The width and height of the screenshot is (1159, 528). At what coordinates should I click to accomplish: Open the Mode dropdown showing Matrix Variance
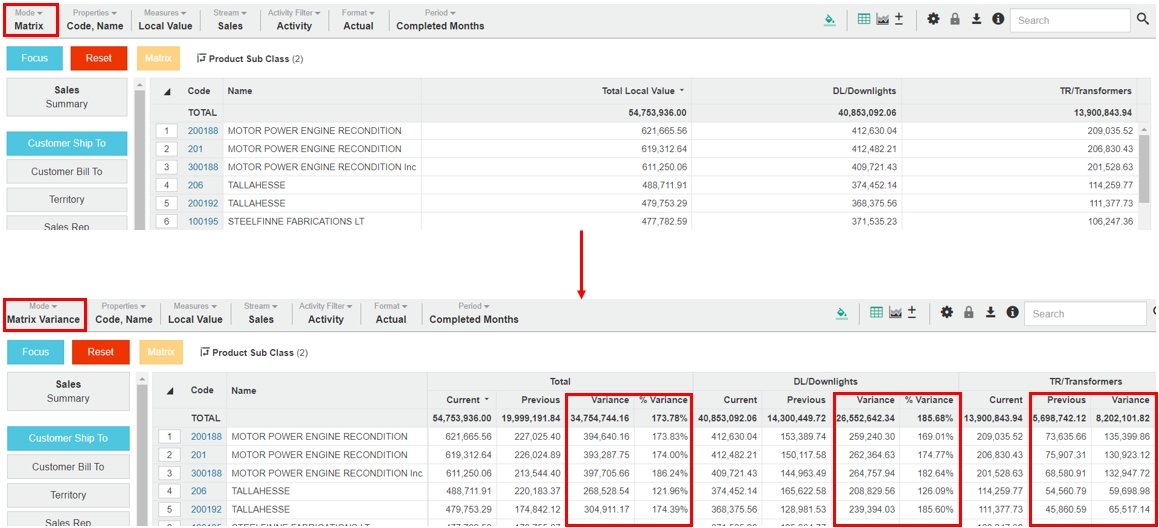pos(43,314)
